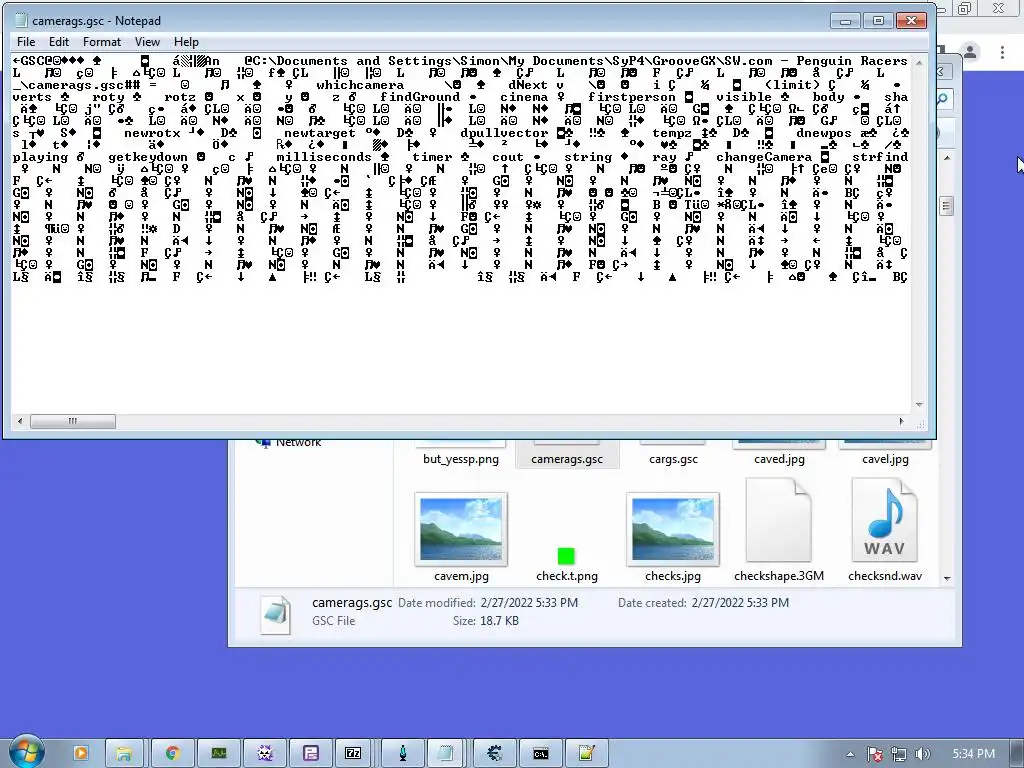Open Notepad++ from taskbar
The height and width of the screenshot is (768, 1024).
click(586, 753)
